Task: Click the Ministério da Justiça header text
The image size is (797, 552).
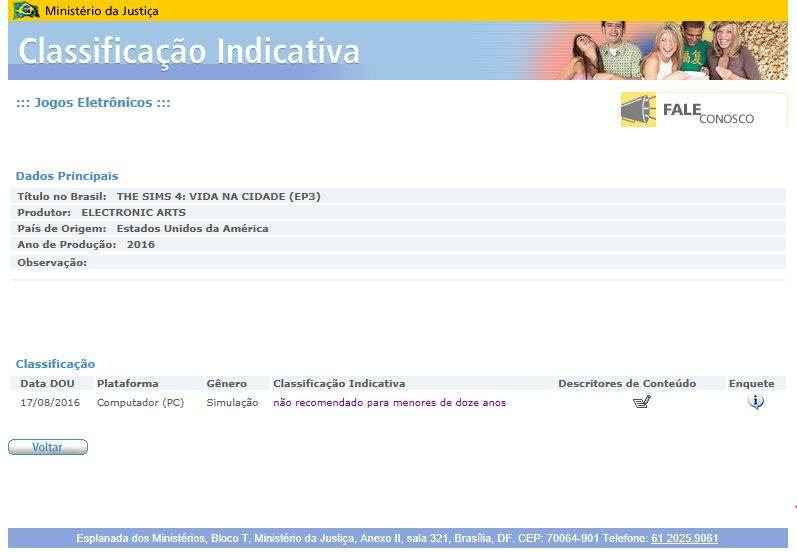Action: coord(101,11)
